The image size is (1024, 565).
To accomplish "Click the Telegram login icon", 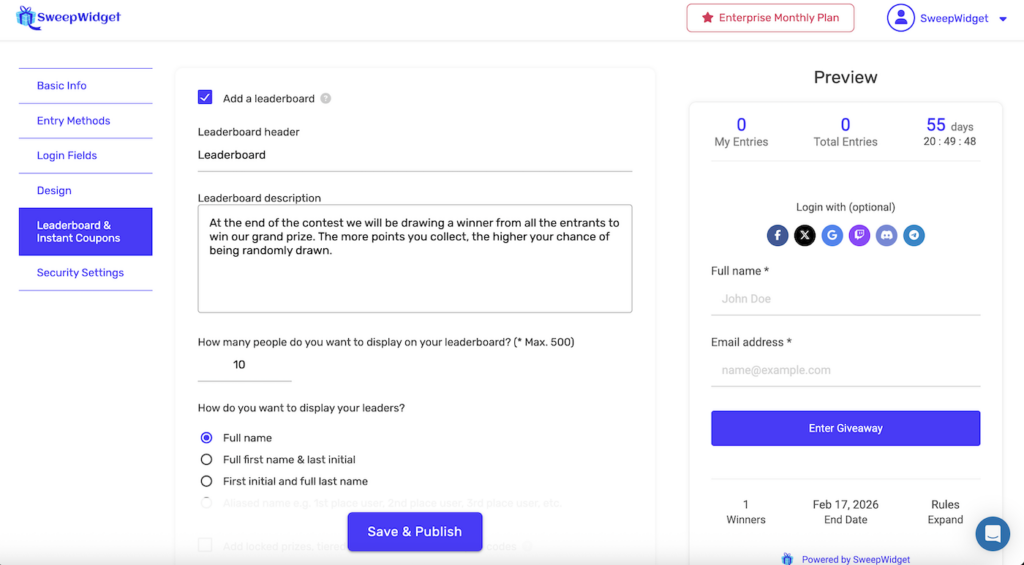I will pyautogui.click(x=913, y=236).
